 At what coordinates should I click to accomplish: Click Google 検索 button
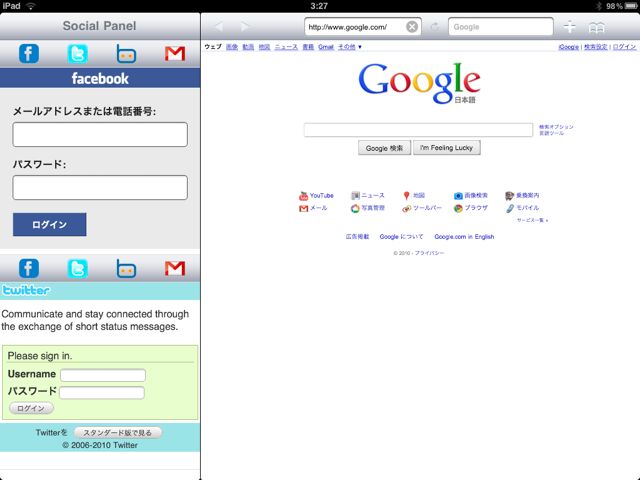click(x=384, y=148)
